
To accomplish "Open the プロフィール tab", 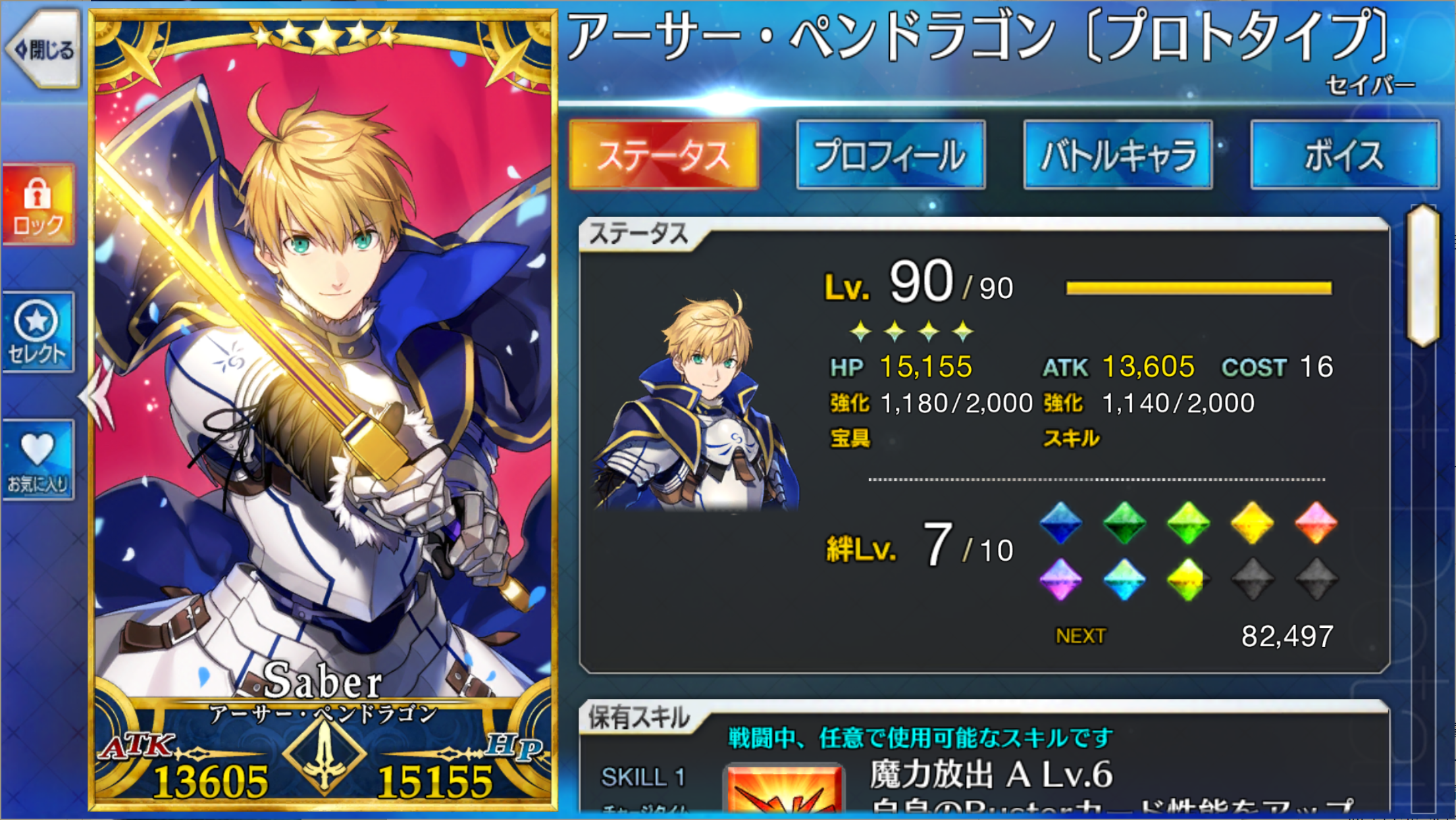I will click(x=891, y=155).
